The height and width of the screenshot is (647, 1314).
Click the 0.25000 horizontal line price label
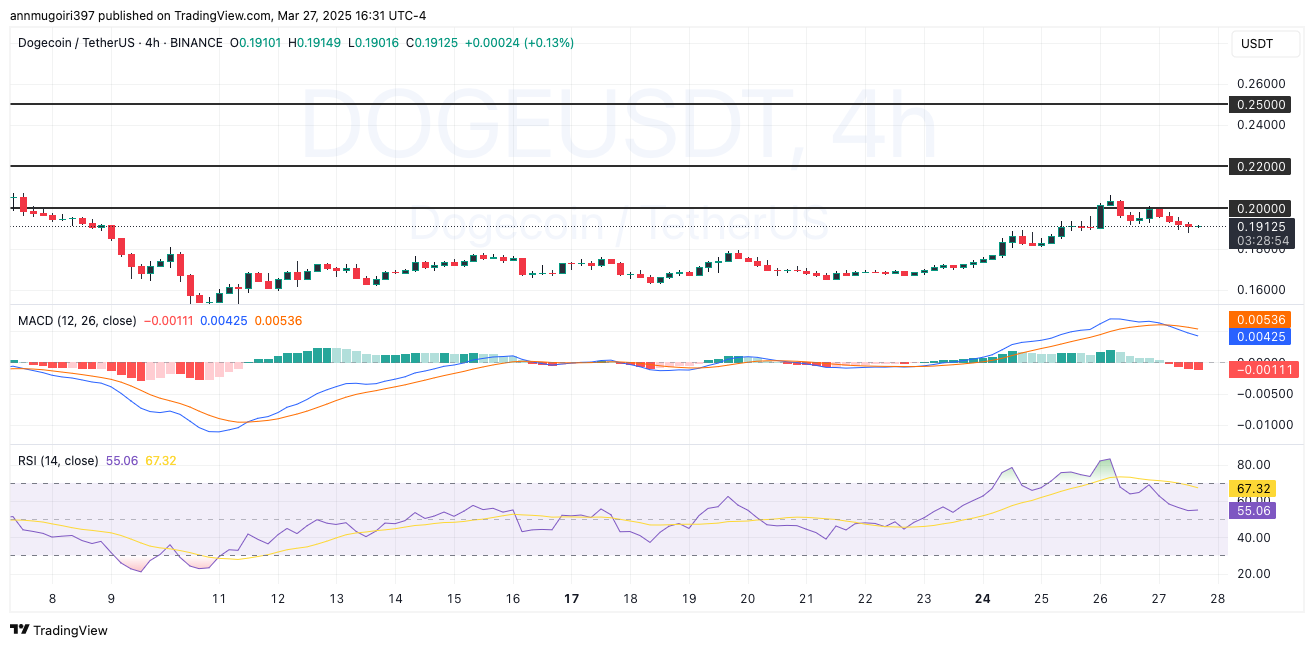1258,104
